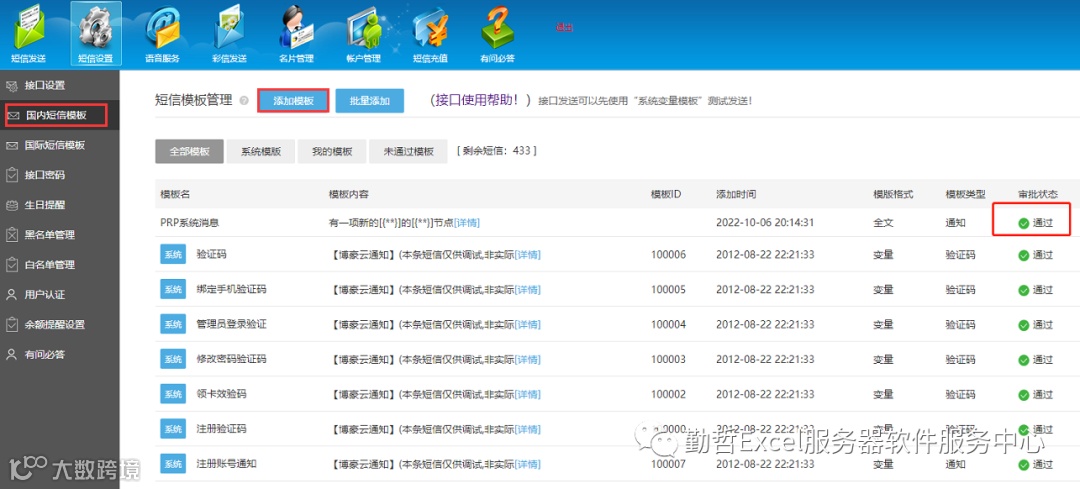The width and height of the screenshot is (1080, 489).
Task: Open 彩信发送 MMS send icon
Action: [230, 33]
